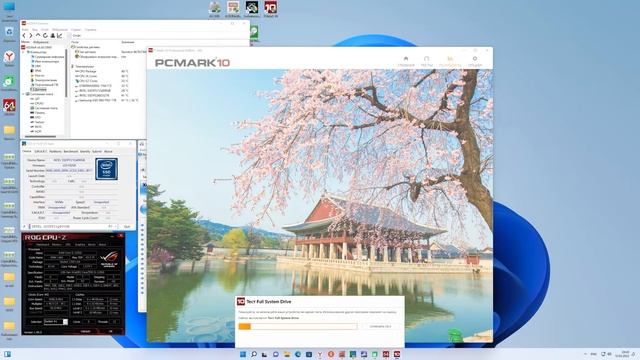Image resolution: width=640 pixels, height=360 pixels.
Task: Switch to Benchmark tab in SSD-Z
Action: click(x=71, y=151)
